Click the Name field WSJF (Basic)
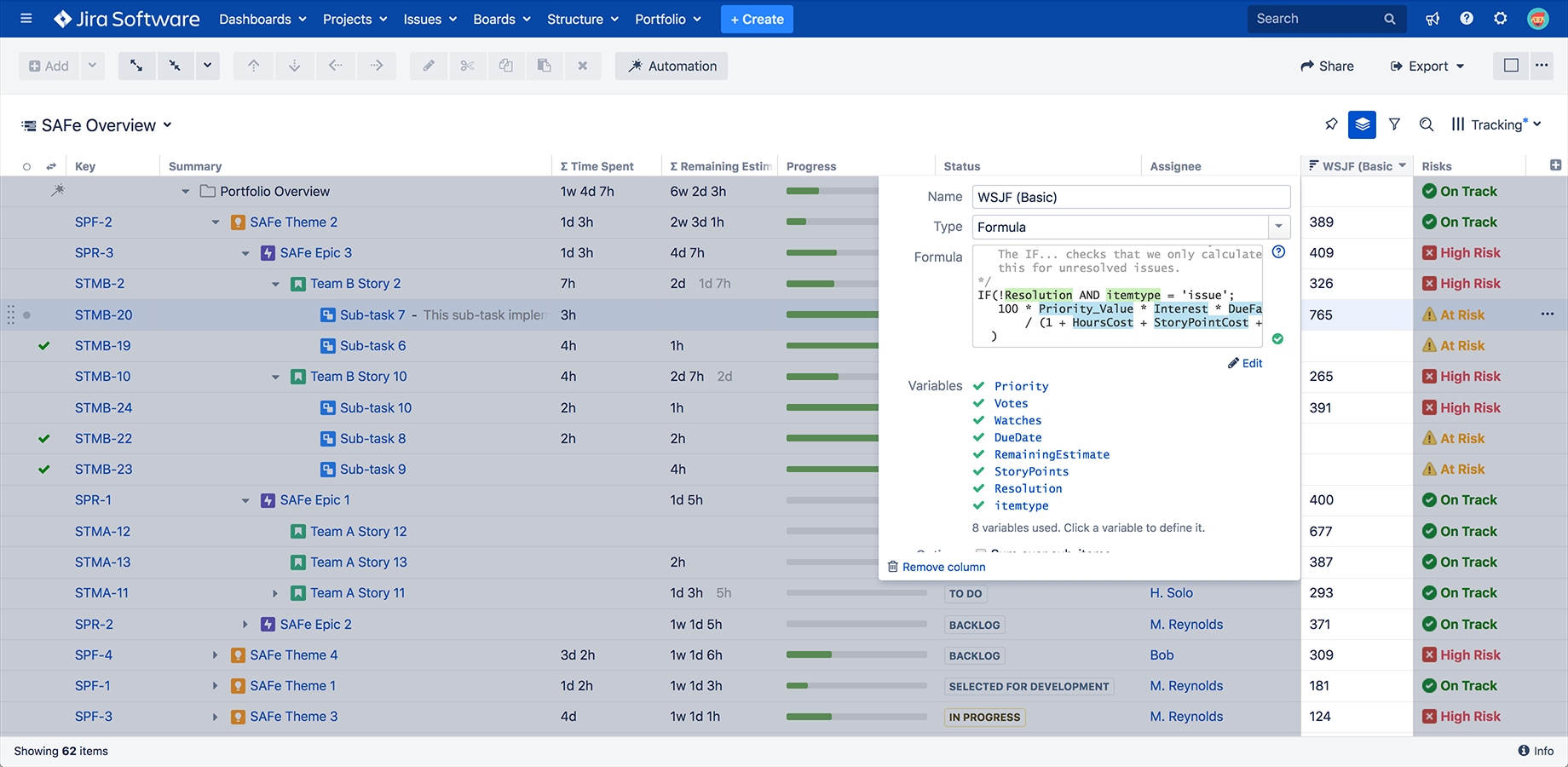Image resolution: width=1568 pixels, height=767 pixels. click(1131, 197)
